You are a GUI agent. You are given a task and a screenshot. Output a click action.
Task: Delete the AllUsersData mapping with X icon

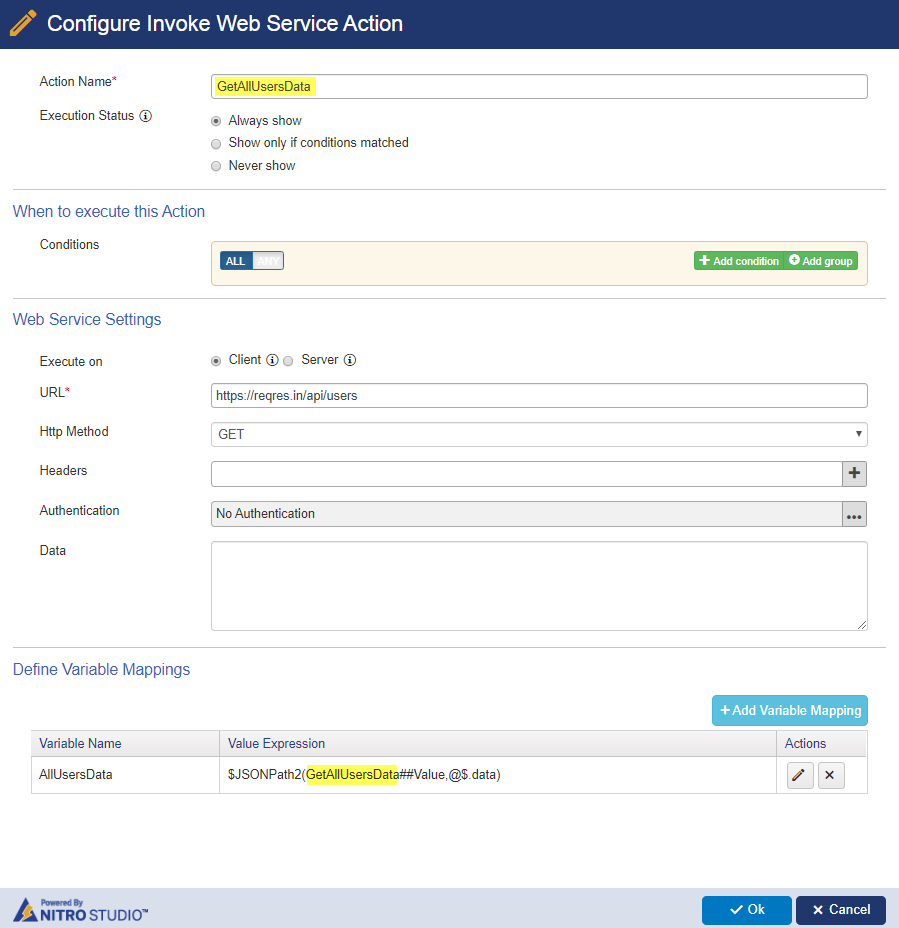tap(830, 775)
